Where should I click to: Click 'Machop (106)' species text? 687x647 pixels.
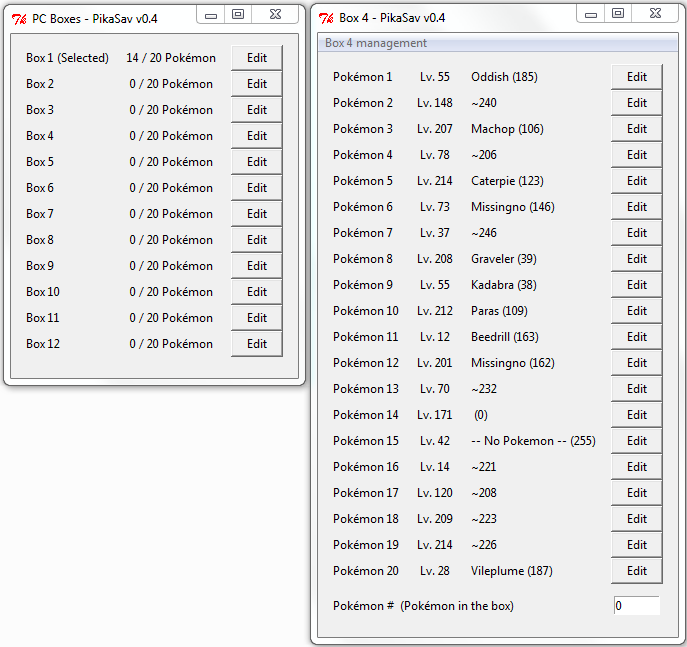[x=507, y=129]
